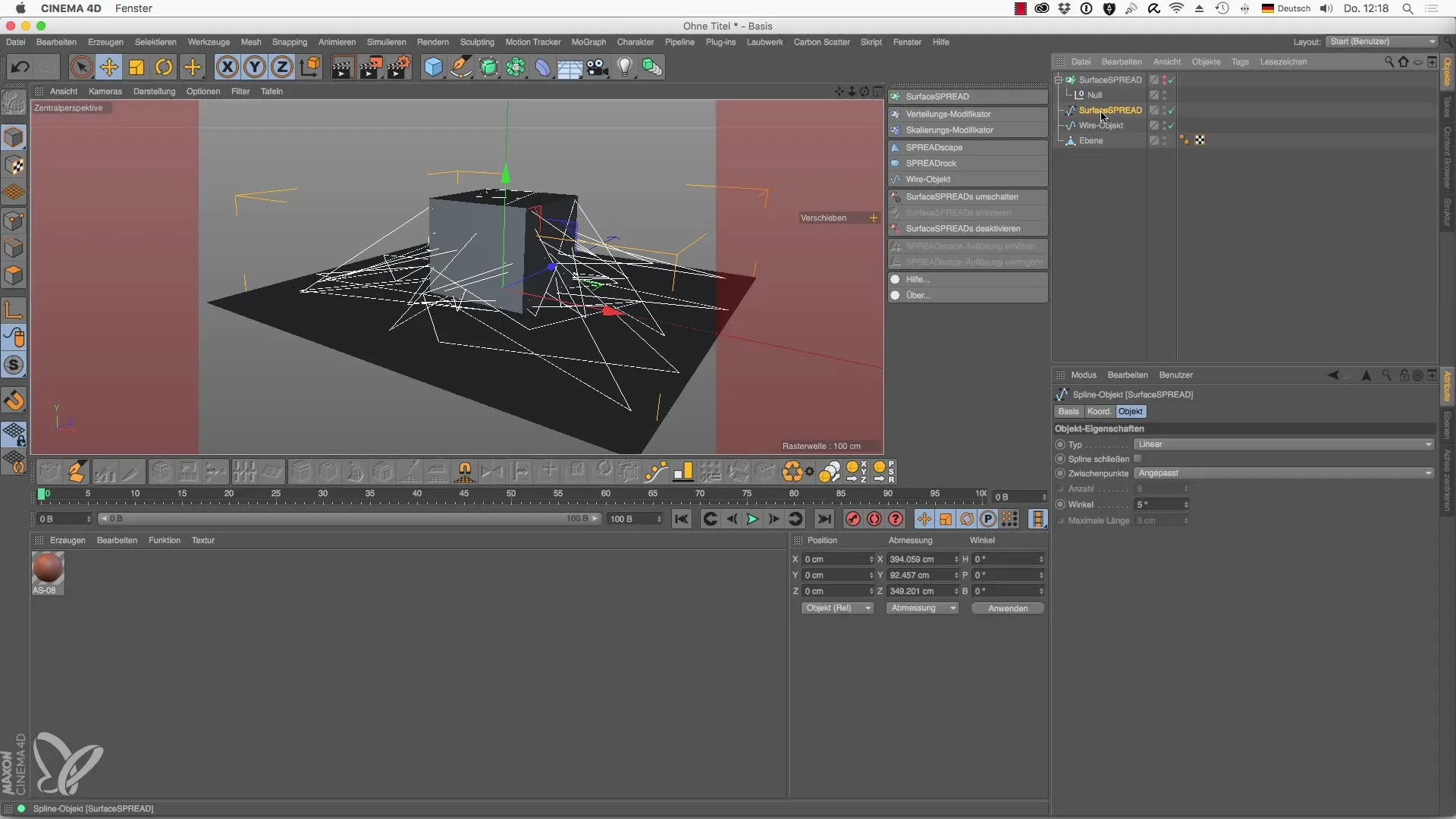Open the Camera objects icon
The image size is (1456, 819).
[x=598, y=67]
